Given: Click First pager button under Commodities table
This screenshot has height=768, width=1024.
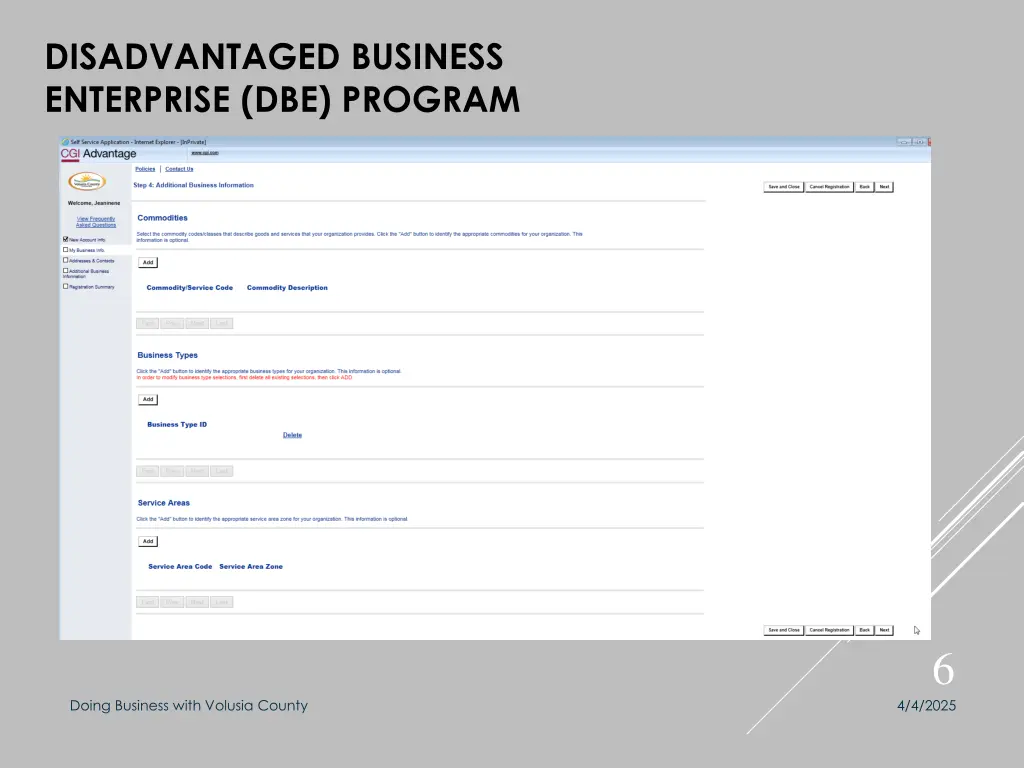Looking at the screenshot, I should [148, 323].
